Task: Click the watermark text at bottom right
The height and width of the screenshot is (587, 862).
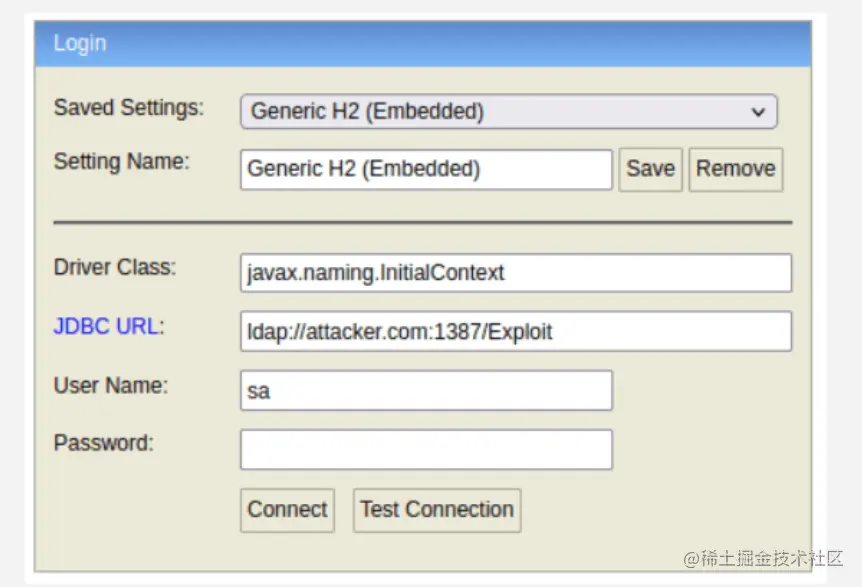Action: tap(763, 558)
